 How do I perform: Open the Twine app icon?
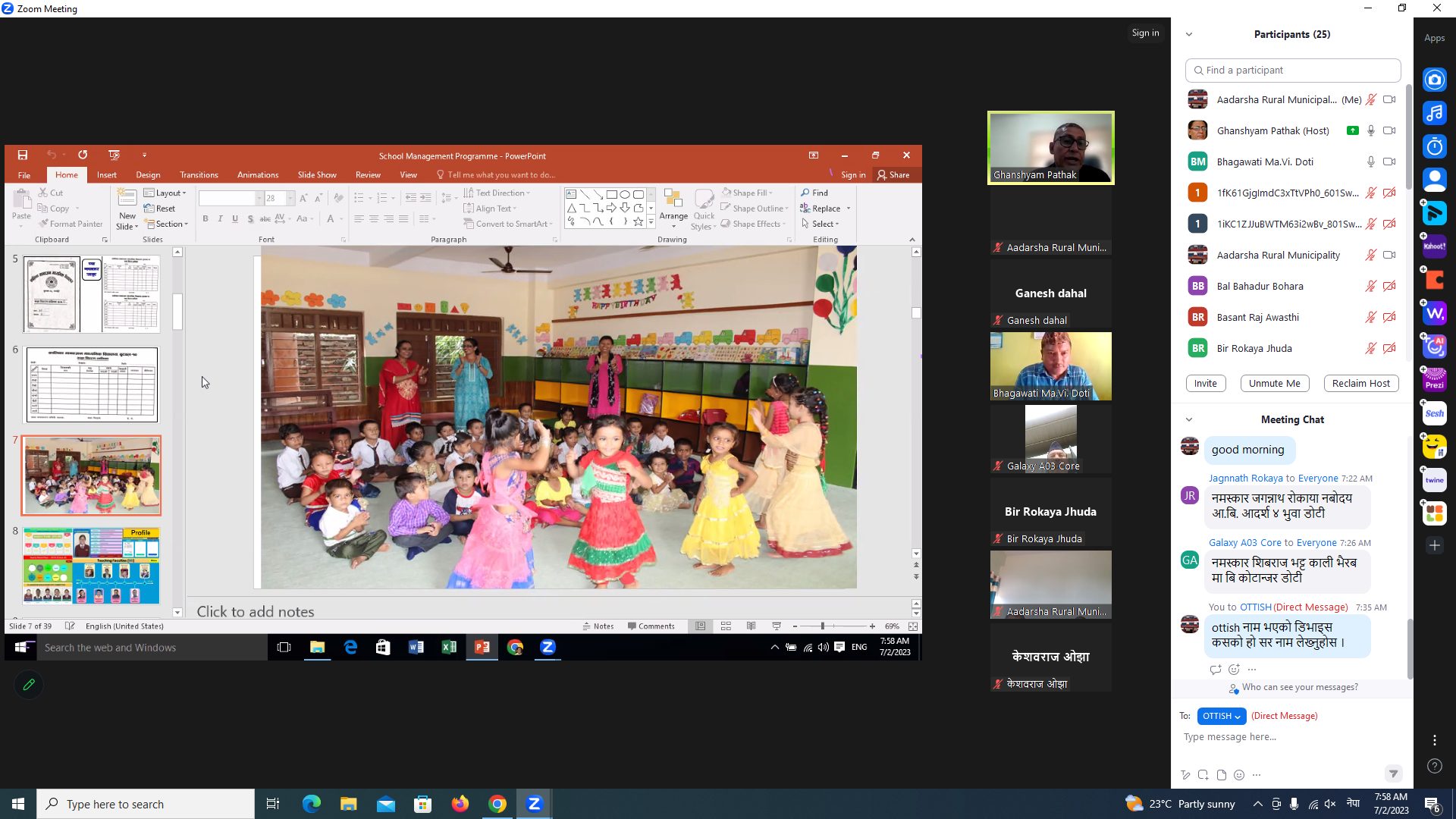pyautogui.click(x=1434, y=480)
